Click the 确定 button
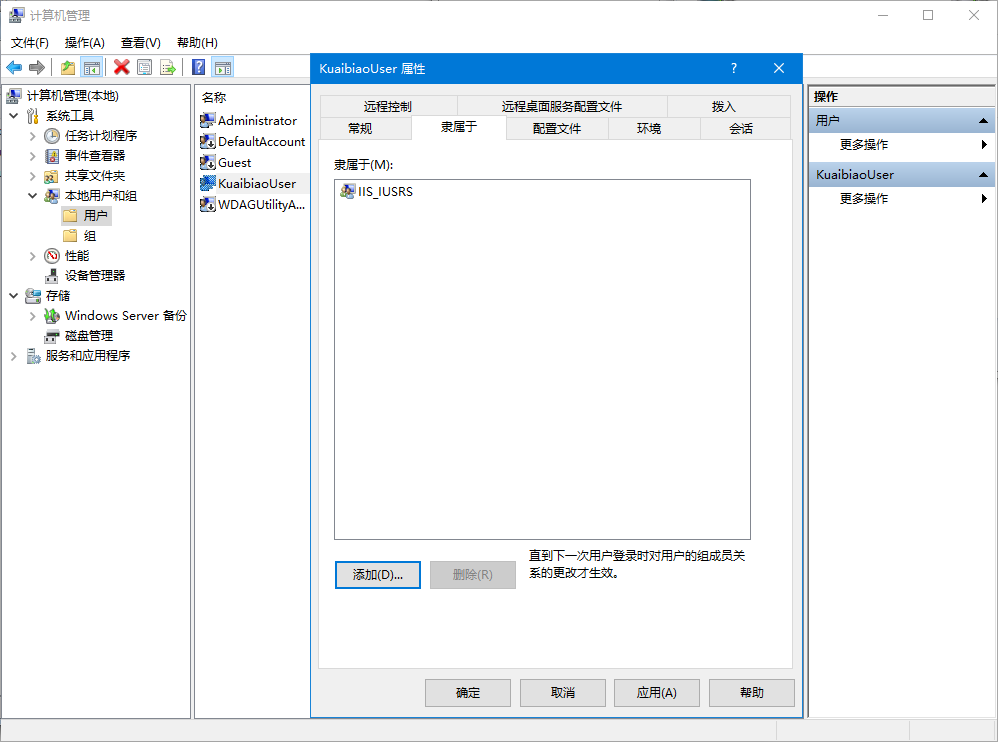Image resolution: width=998 pixels, height=742 pixels. click(x=468, y=692)
